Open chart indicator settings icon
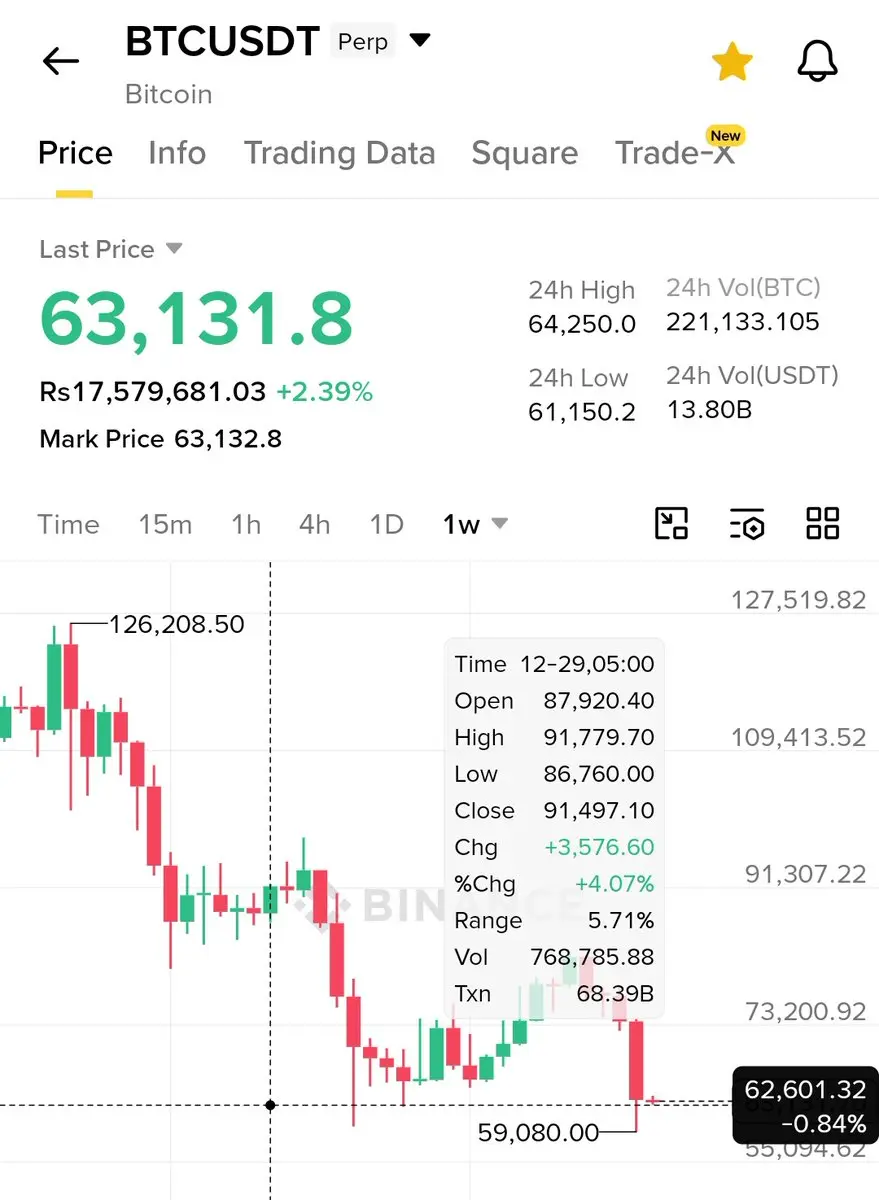Screen dimensions: 879x1200 coord(746,523)
